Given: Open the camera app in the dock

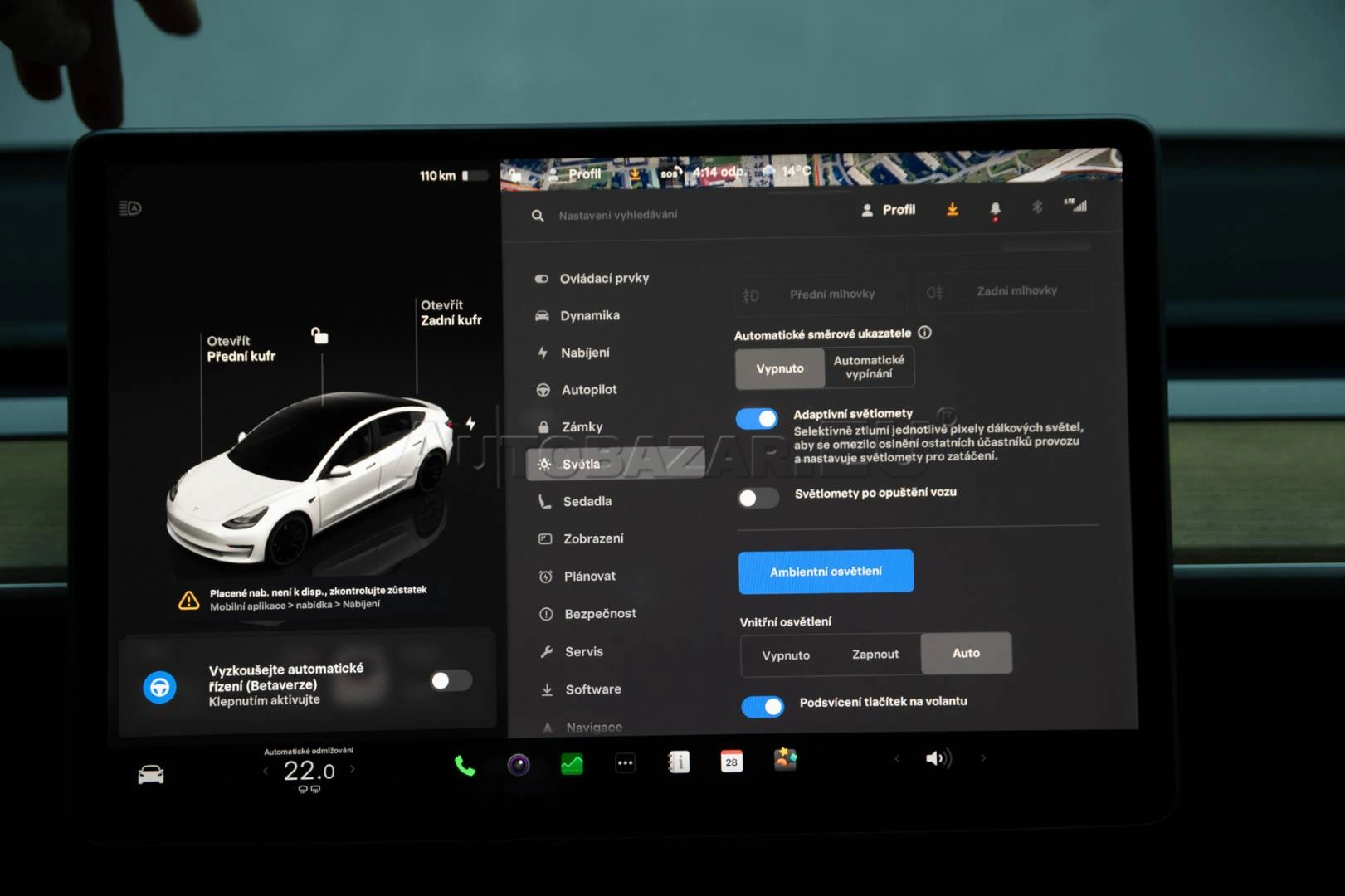Looking at the screenshot, I should click(x=519, y=764).
